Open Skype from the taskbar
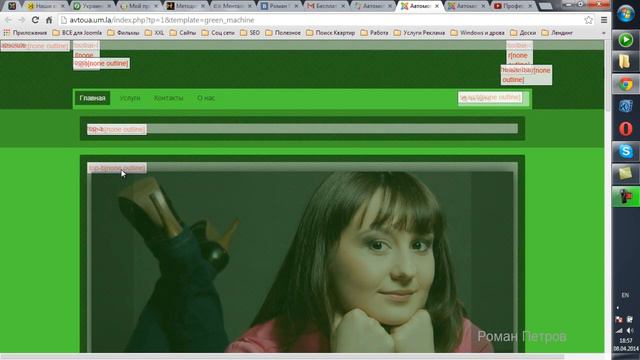Image resolution: width=640 pixels, height=360 pixels. pyautogui.click(x=626, y=151)
